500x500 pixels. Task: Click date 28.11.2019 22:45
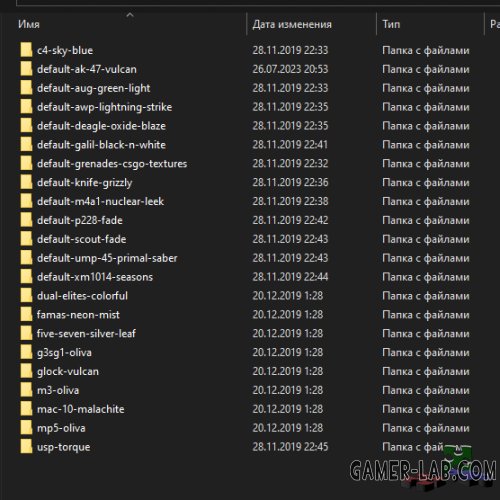(290, 447)
